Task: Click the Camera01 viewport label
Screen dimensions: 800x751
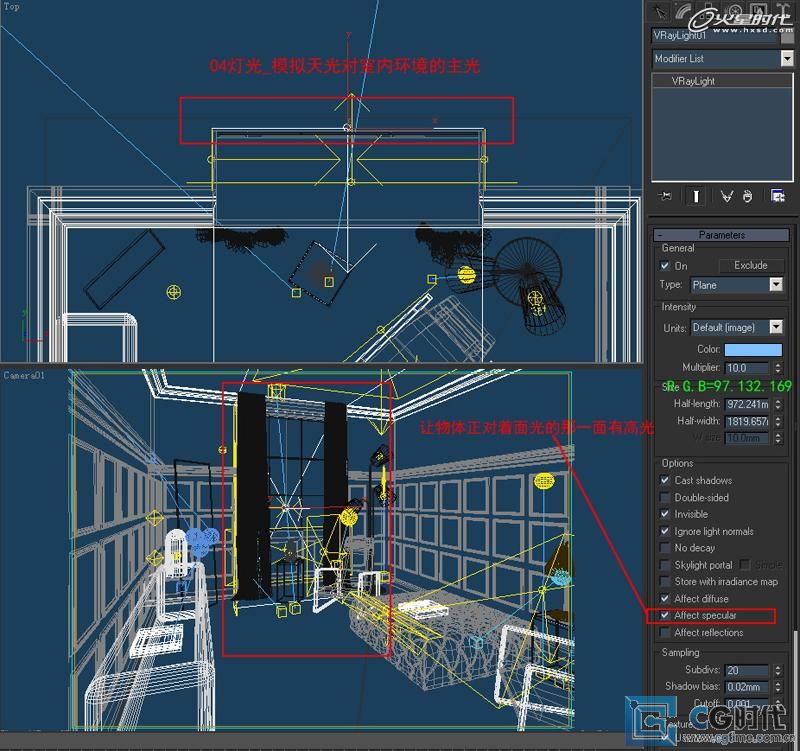Action: [x=24, y=376]
